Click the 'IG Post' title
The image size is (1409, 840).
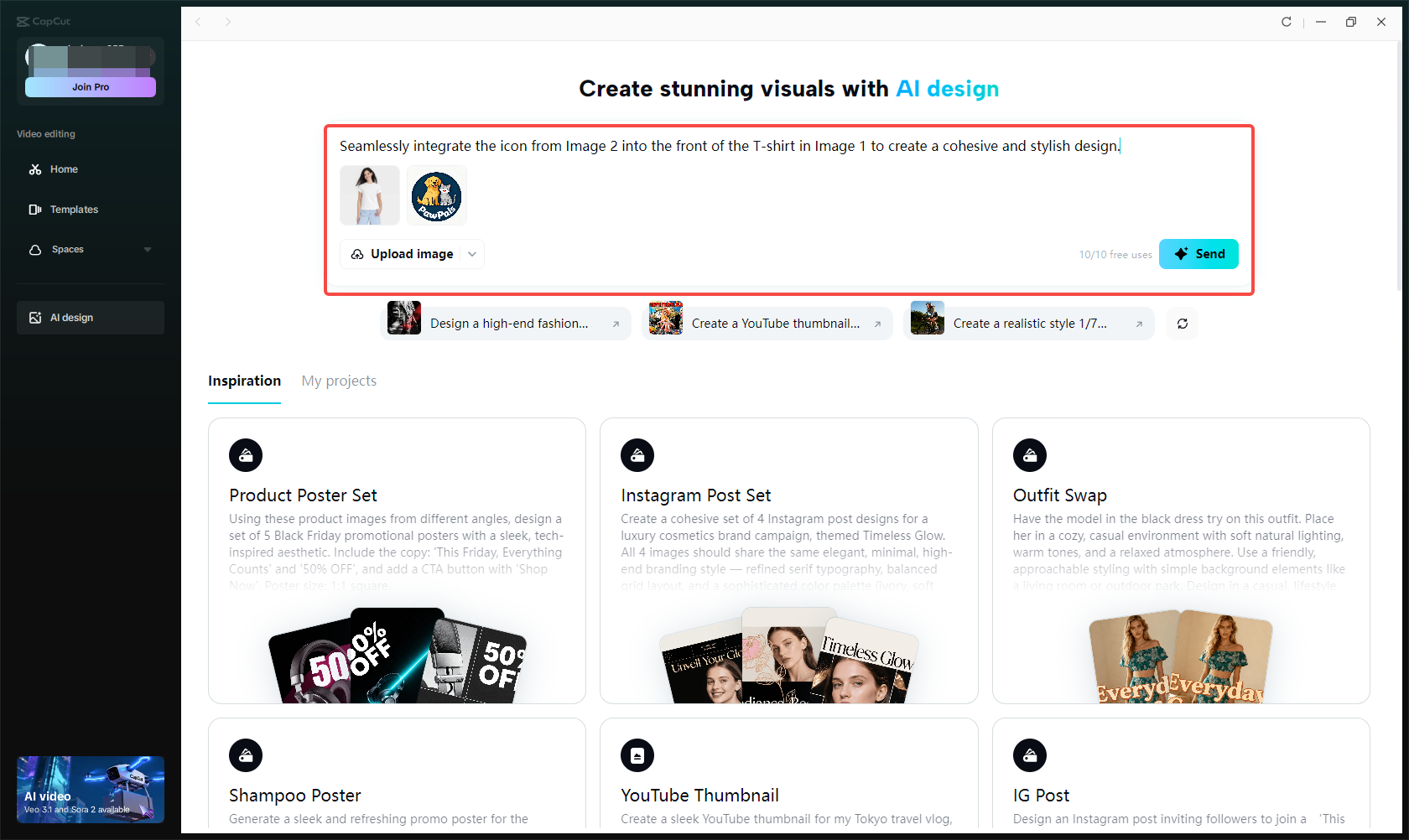tap(1041, 796)
